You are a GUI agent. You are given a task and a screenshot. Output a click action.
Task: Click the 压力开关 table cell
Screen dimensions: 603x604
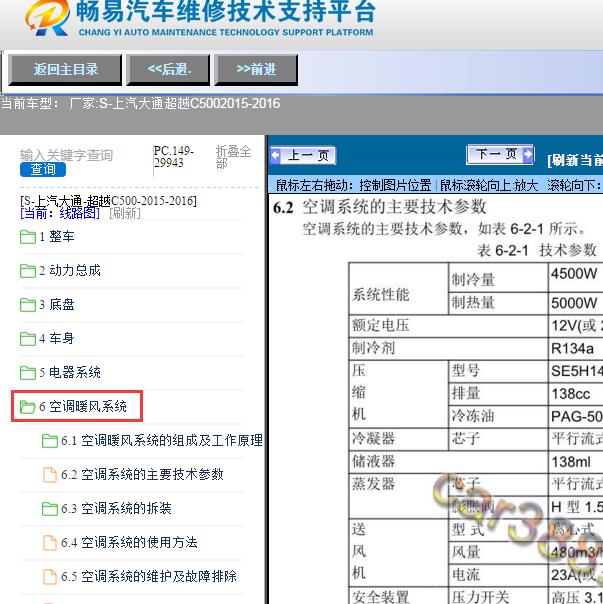click(x=498, y=596)
